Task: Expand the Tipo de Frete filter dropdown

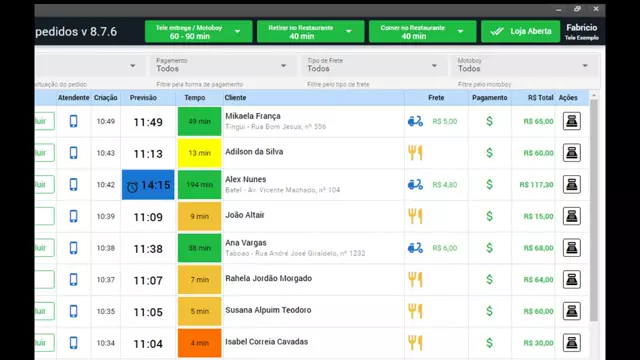Action: [x=373, y=65]
